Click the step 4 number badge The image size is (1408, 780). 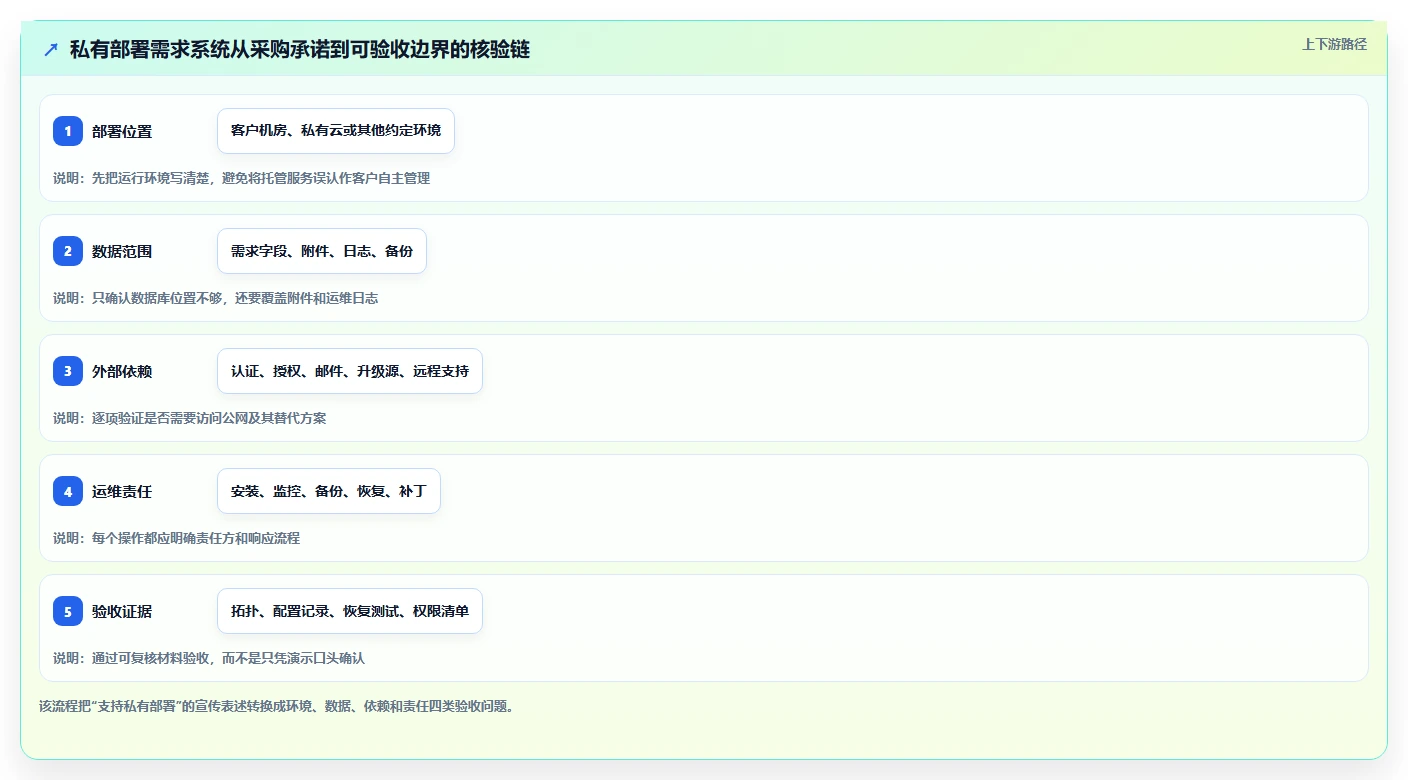click(x=68, y=491)
